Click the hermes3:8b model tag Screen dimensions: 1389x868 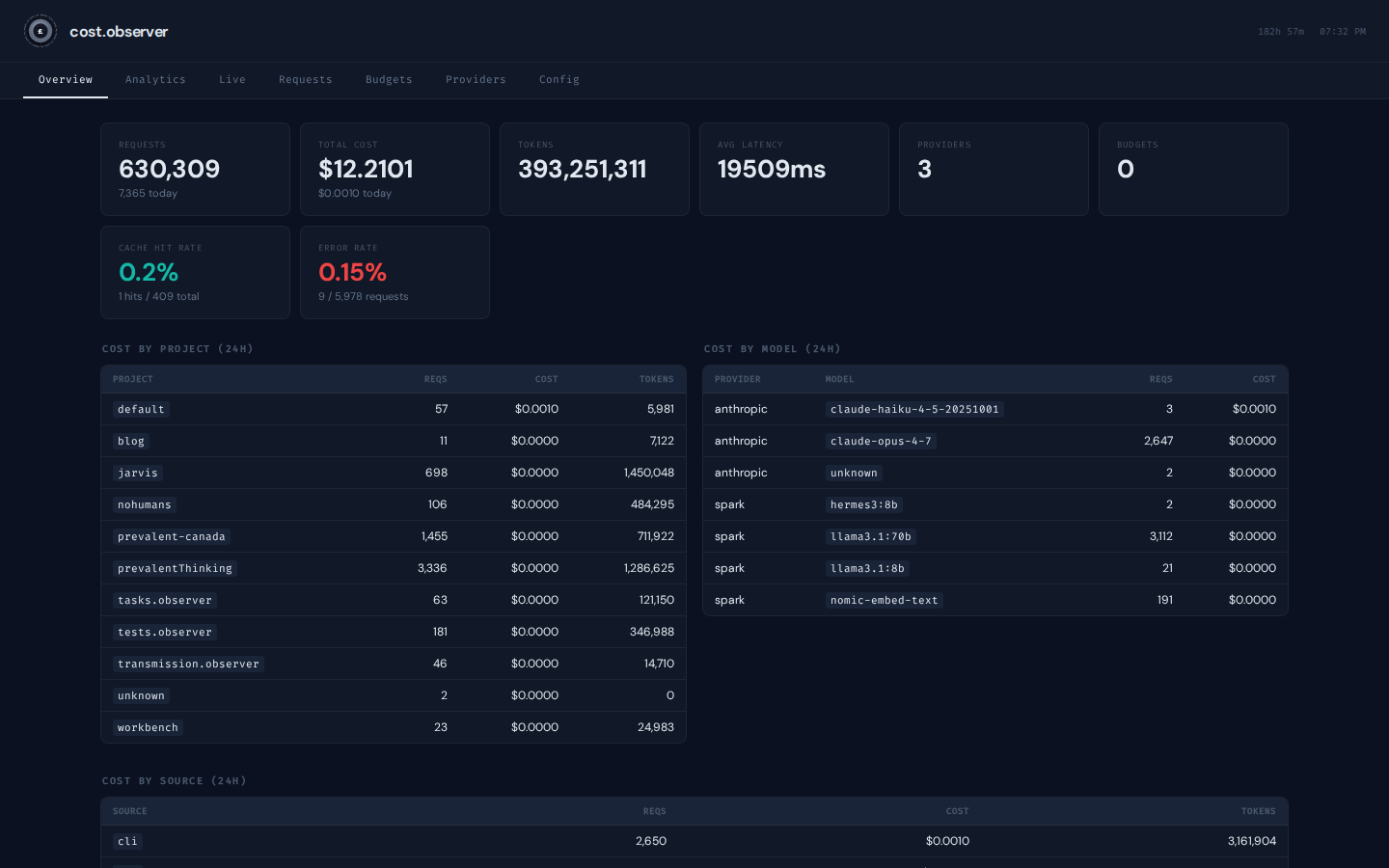click(864, 504)
